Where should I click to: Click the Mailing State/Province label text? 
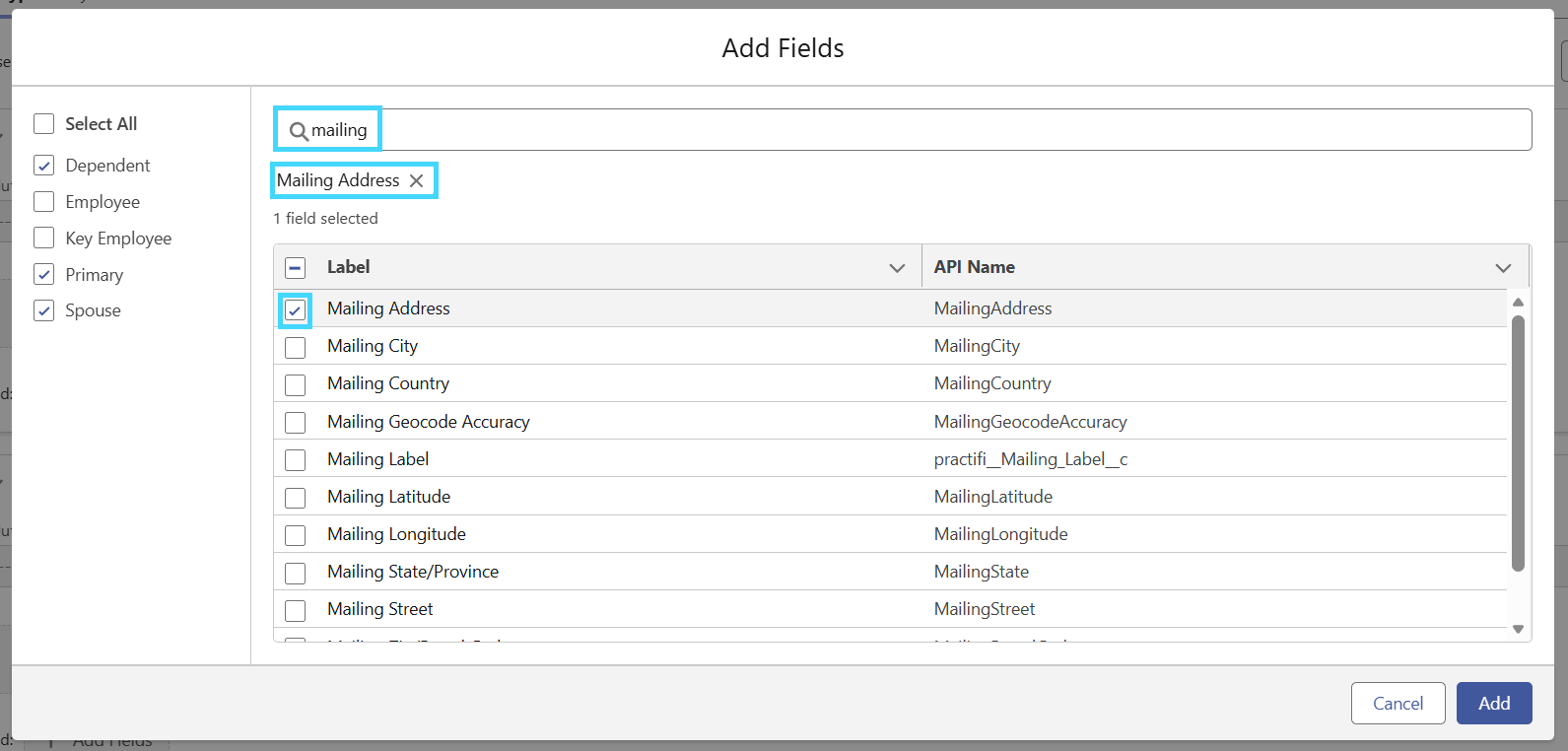[413, 572]
